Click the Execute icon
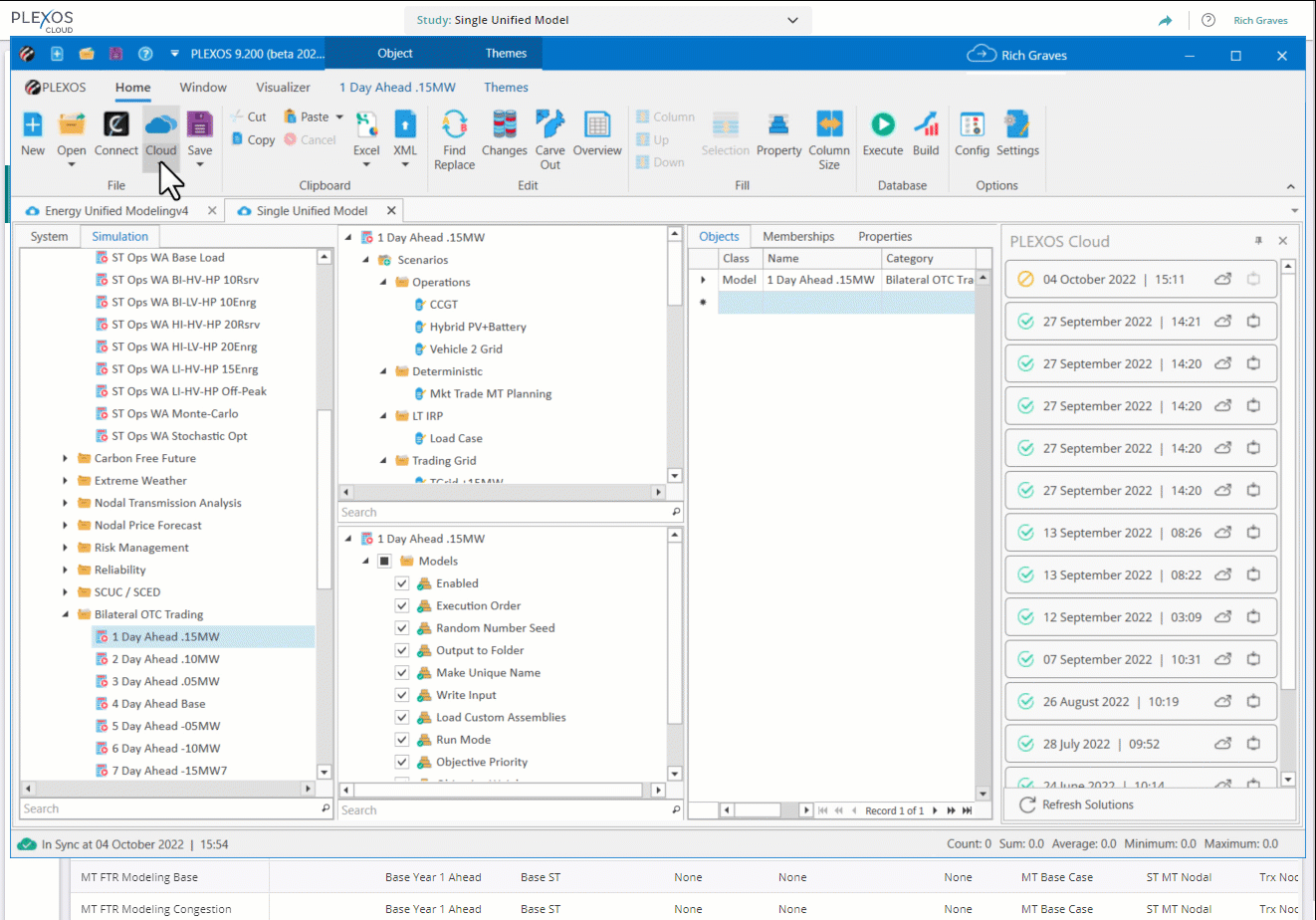Viewport: 1316px width, 920px height. 883,124
